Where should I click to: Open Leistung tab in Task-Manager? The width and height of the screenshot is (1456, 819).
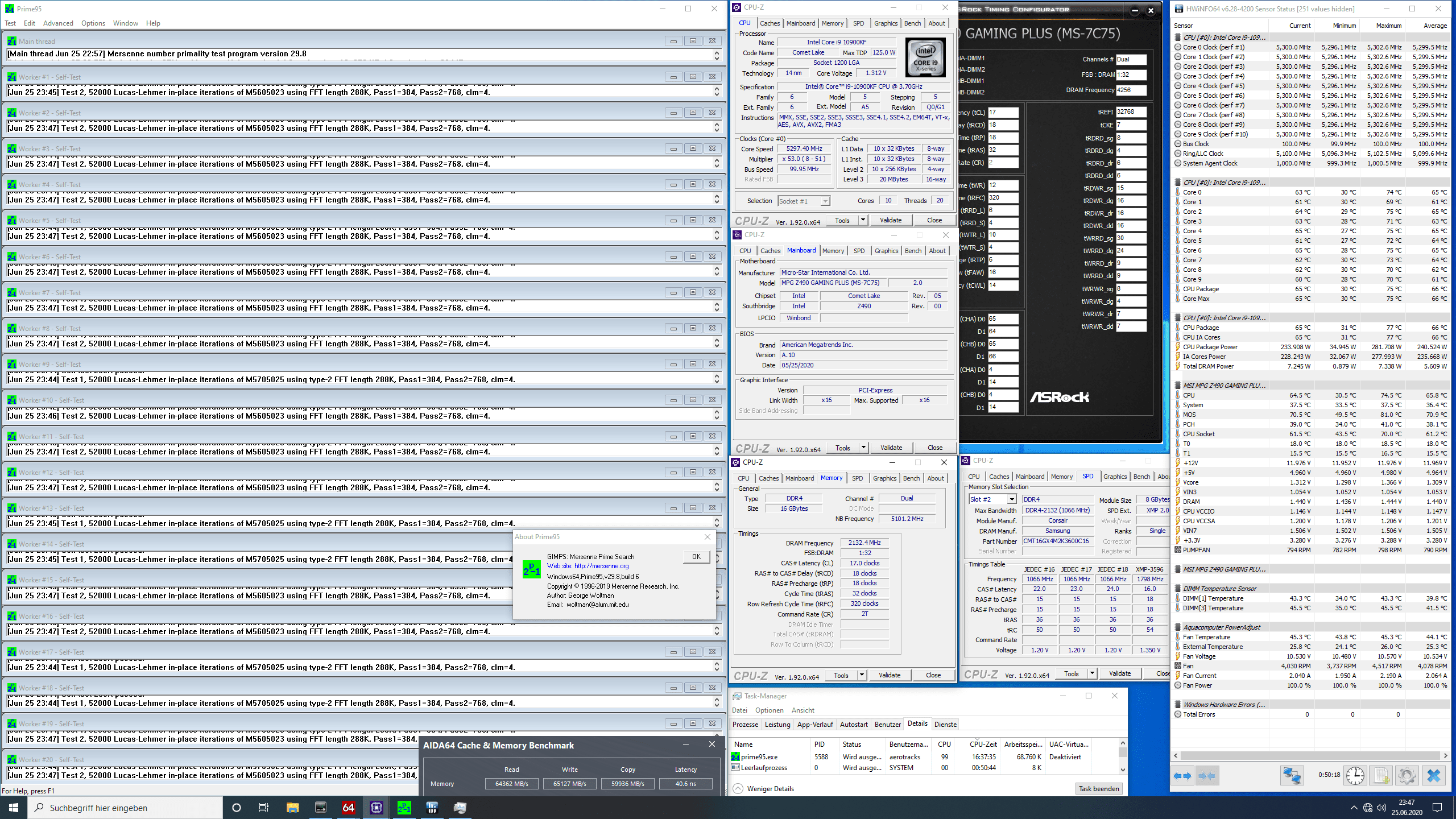coord(777,724)
